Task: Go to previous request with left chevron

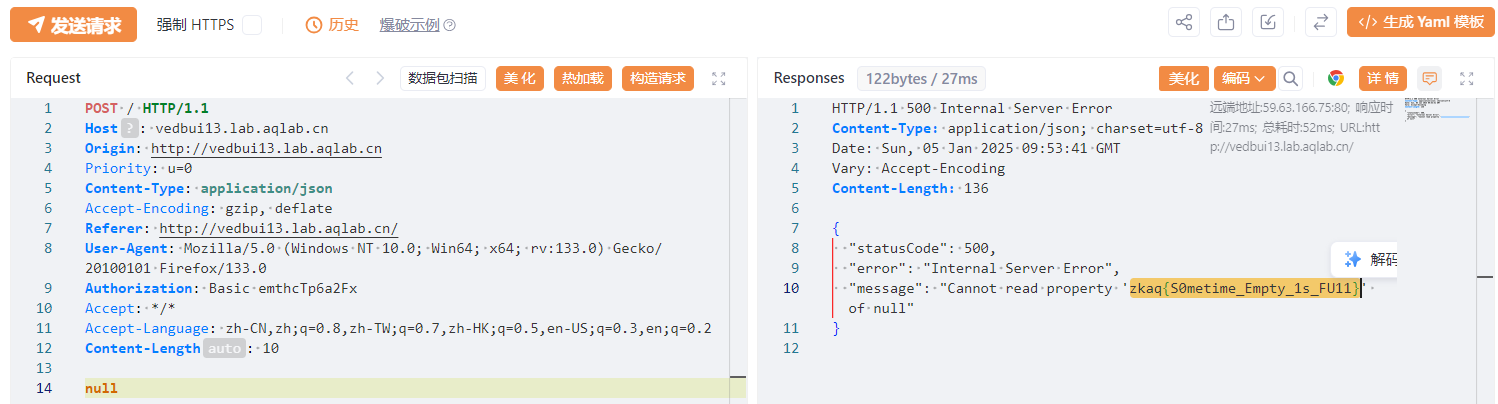Action: 349,78
